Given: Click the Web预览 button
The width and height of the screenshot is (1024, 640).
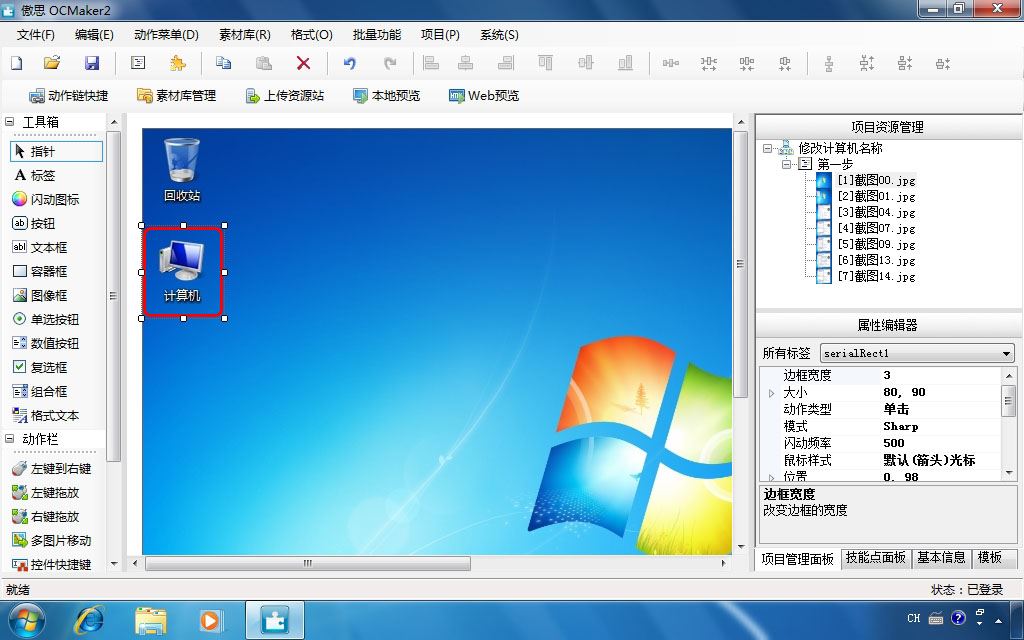Looking at the screenshot, I should pos(484,95).
